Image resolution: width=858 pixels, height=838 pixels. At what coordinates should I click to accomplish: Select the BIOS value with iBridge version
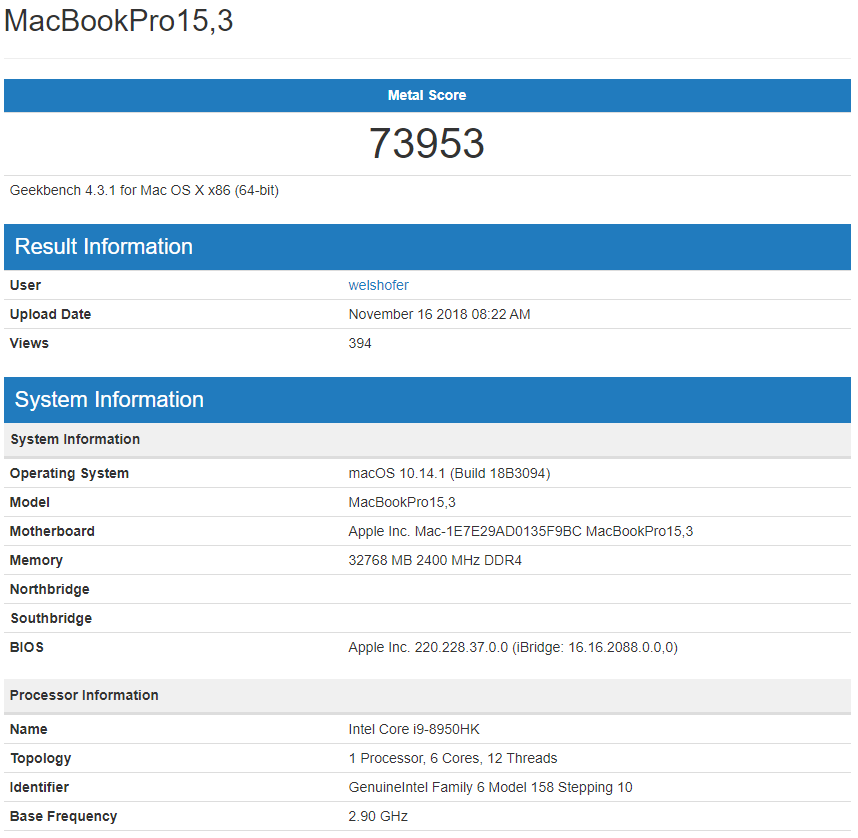(513, 648)
